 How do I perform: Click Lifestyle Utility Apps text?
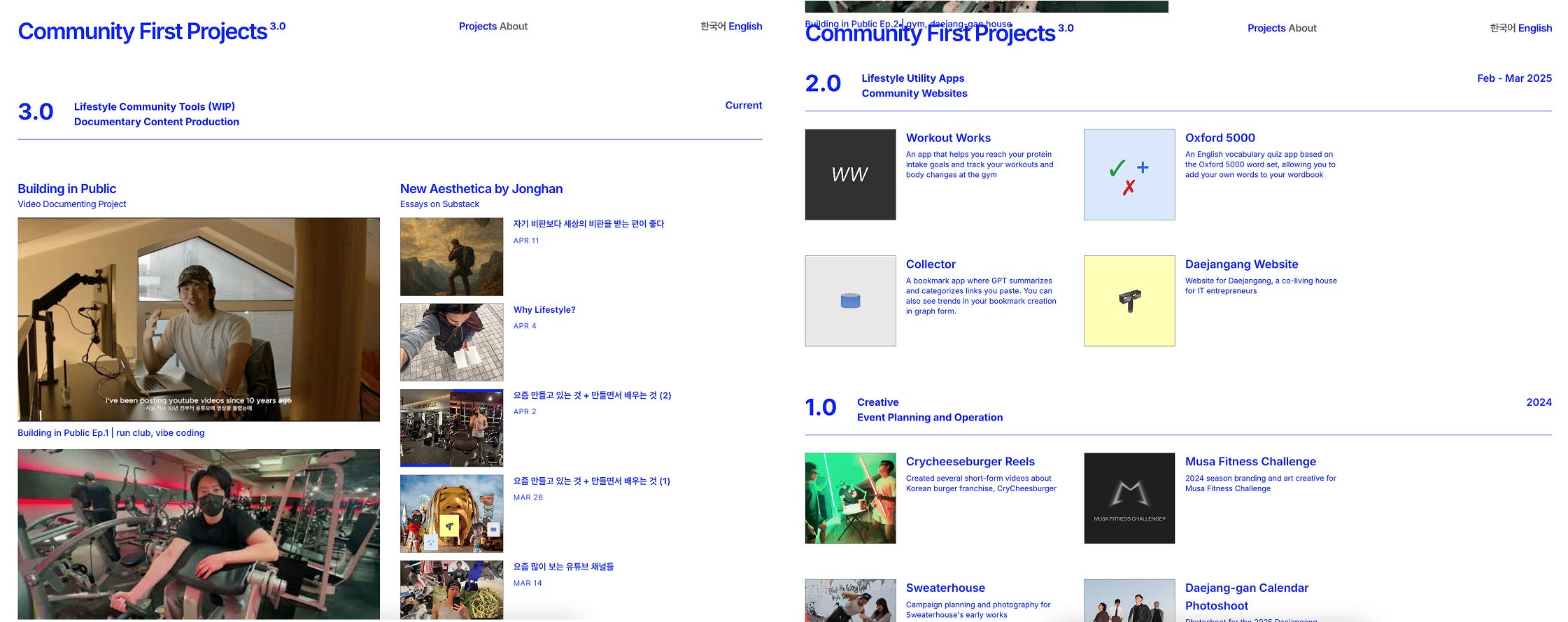[912, 78]
